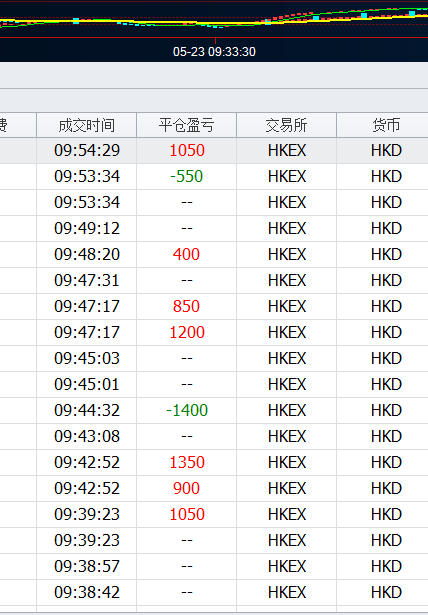Select the 400 profit entry
The height and width of the screenshot is (615, 428).
(x=186, y=254)
